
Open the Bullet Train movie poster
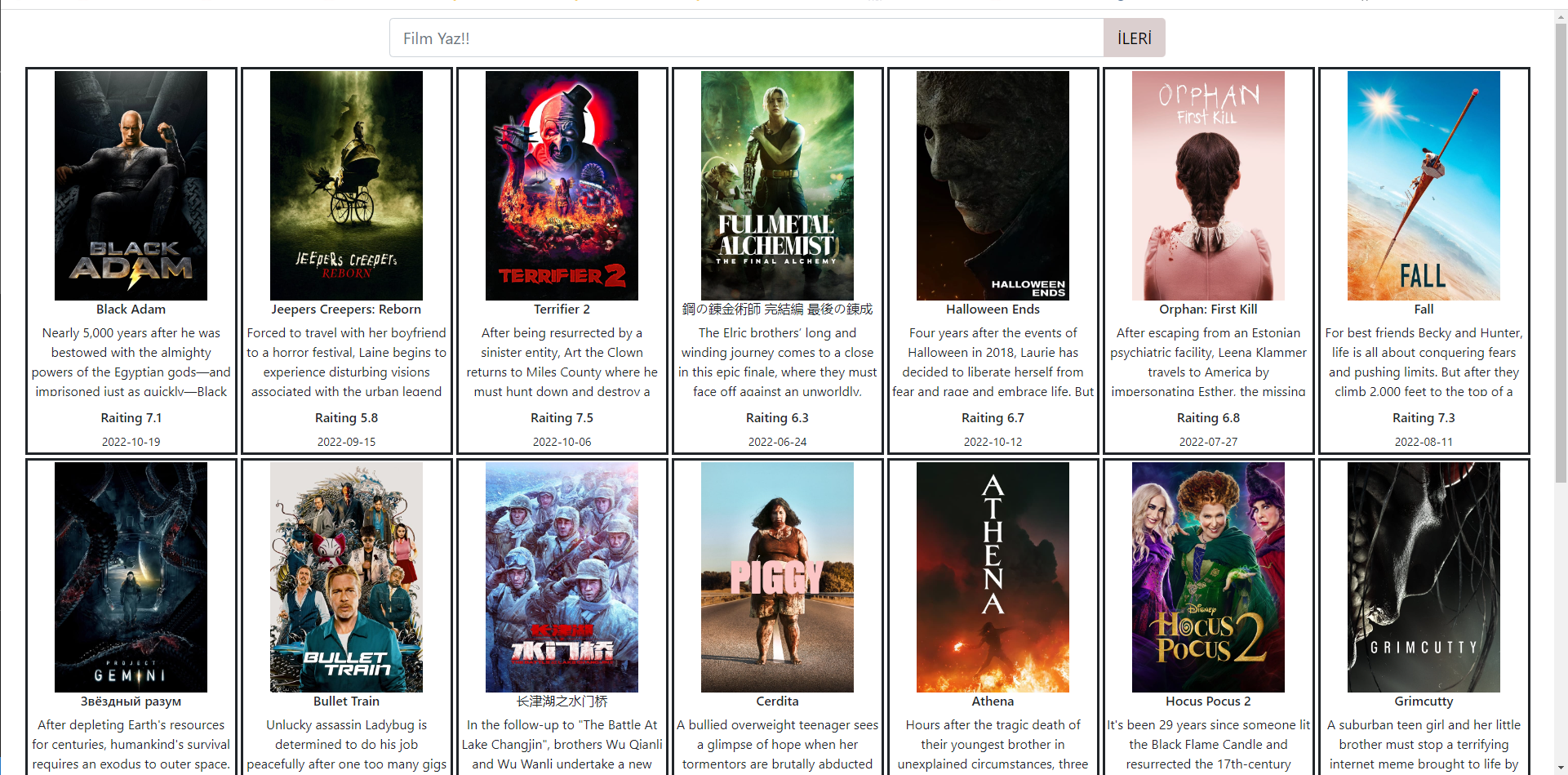tap(346, 577)
